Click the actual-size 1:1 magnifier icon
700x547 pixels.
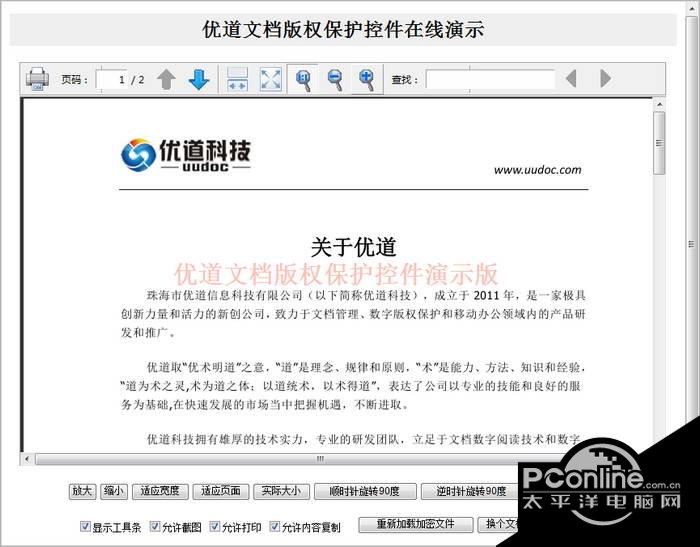(x=303, y=79)
